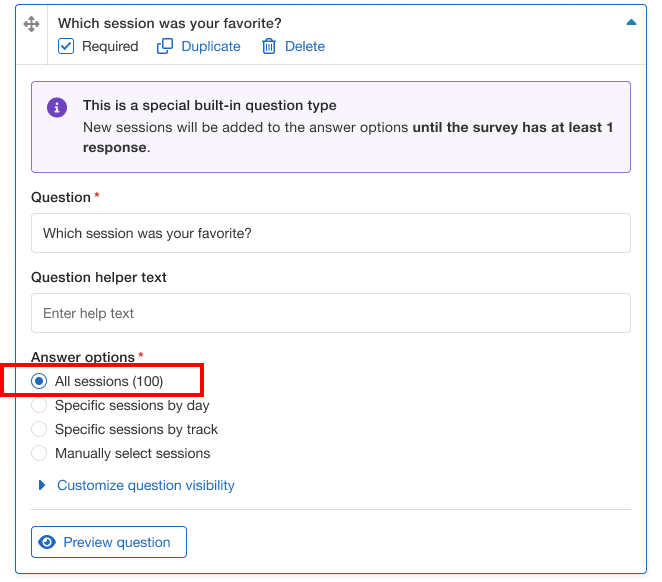
Task: Click the Duplicate link text
Action: [x=211, y=46]
